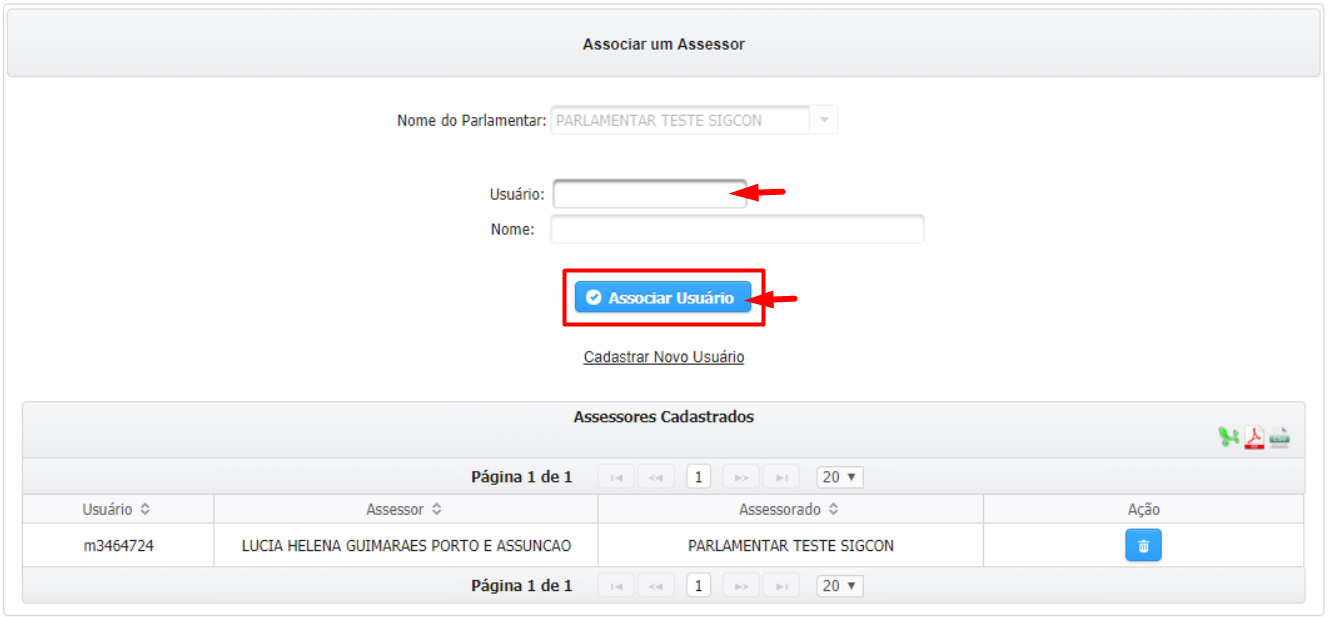The height and width of the screenshot is (617, 1329).
Task: Go to previous page in top paginator
Action: tap(656, 477)
